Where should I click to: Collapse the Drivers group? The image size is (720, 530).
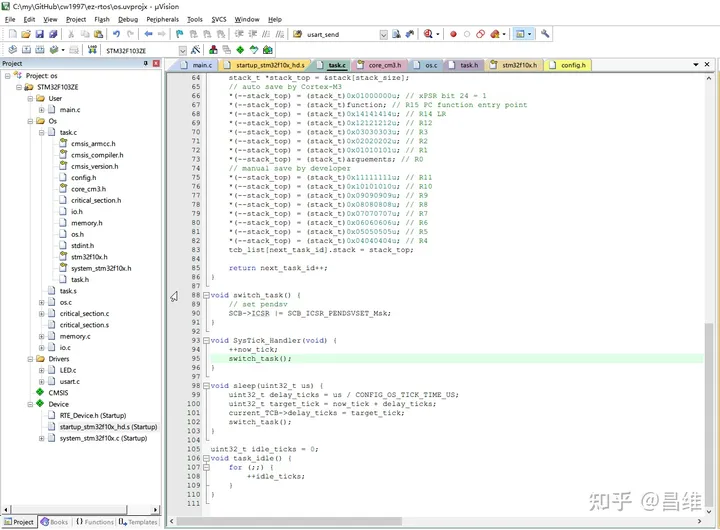pos(30,359)
